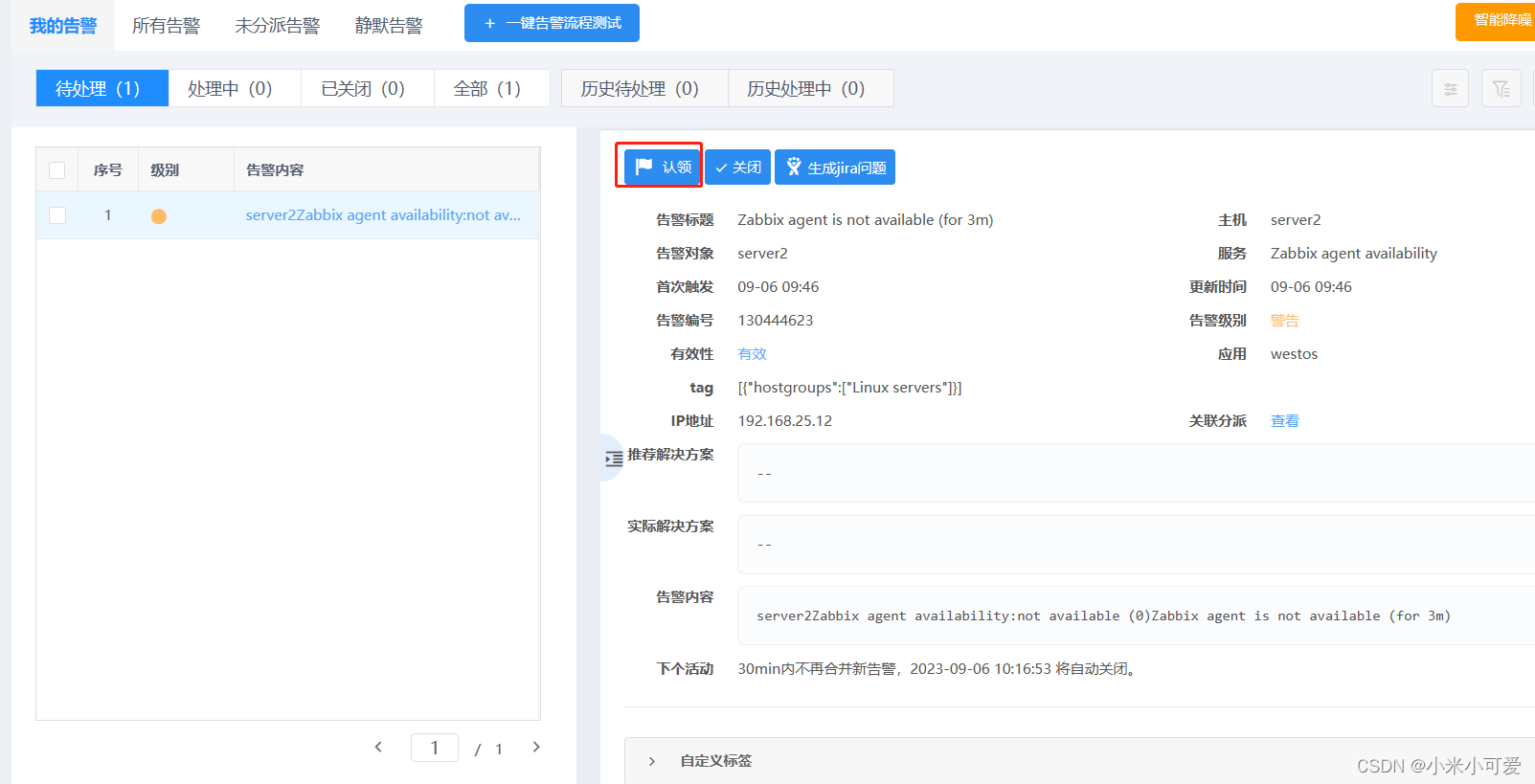The image size is (1535, 784).
Task: Switch to the 我的告警 tab
Action: click(x=63, y=26)
